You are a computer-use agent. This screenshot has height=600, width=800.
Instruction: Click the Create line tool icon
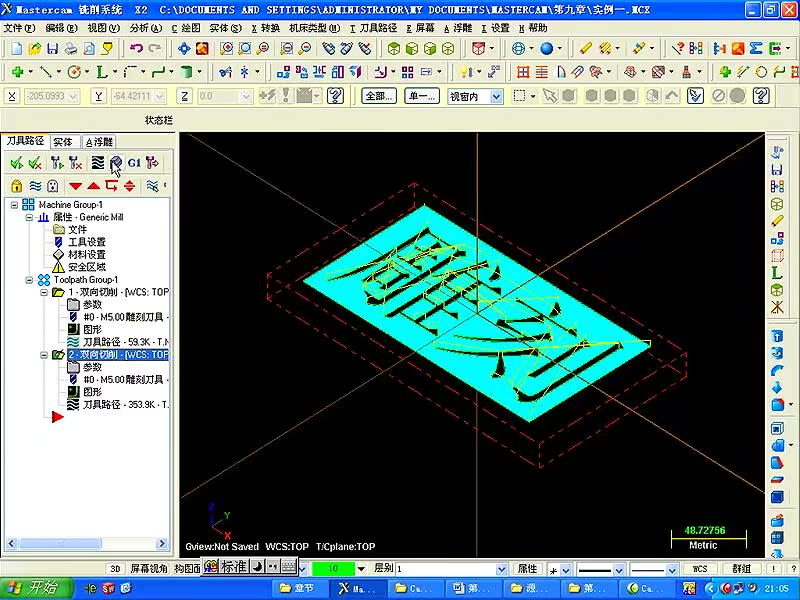pyautogui.click(x=46, y=72)
